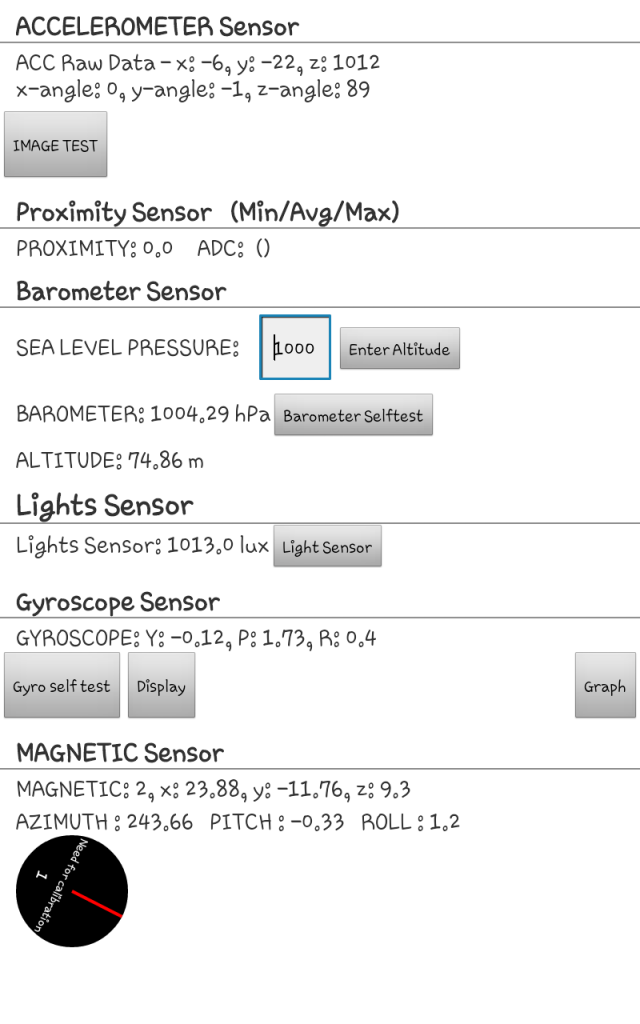Click the red compass needle

(x=97, y=904)
